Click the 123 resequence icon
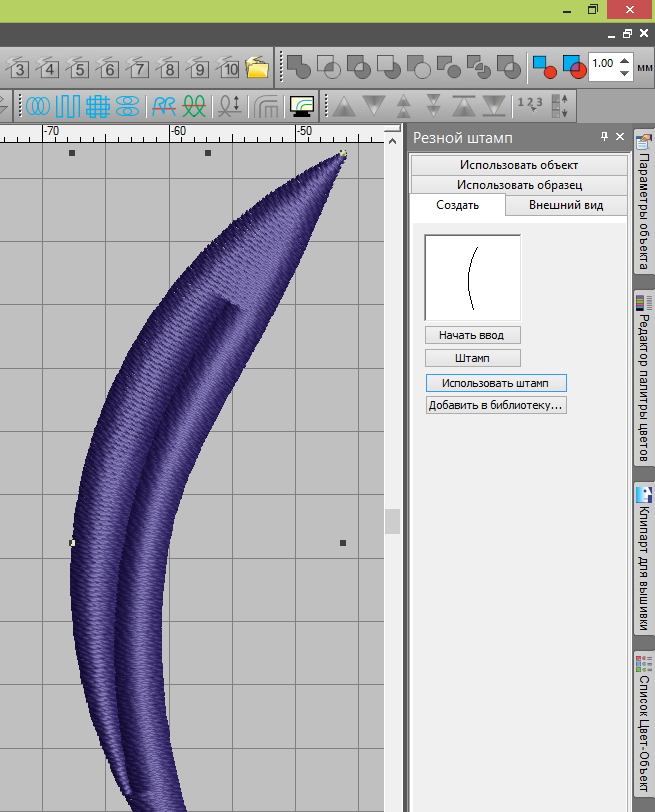Image resolution: width=655 pixels, height=812 pixels. (529, 105)
